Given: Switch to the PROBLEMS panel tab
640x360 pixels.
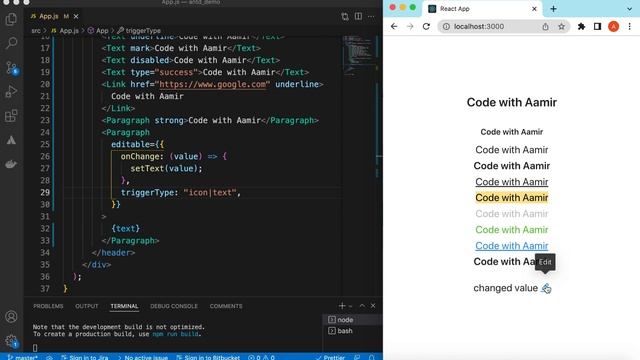Looking at the screenshot, I should pos(48,306).
